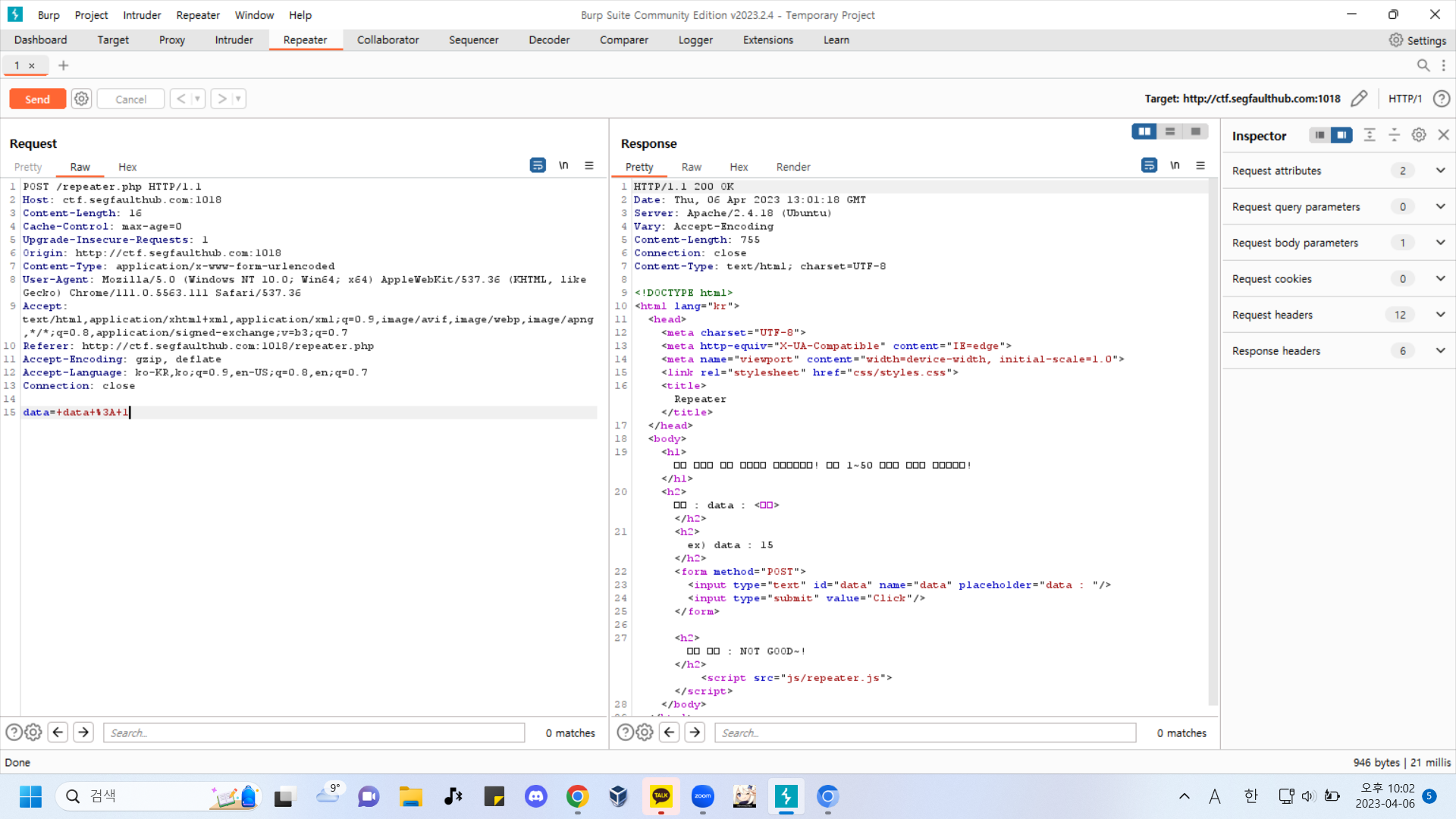Open Burp Suite Settings
The width and height of the screenshot is (1456, 819).
1417,40
